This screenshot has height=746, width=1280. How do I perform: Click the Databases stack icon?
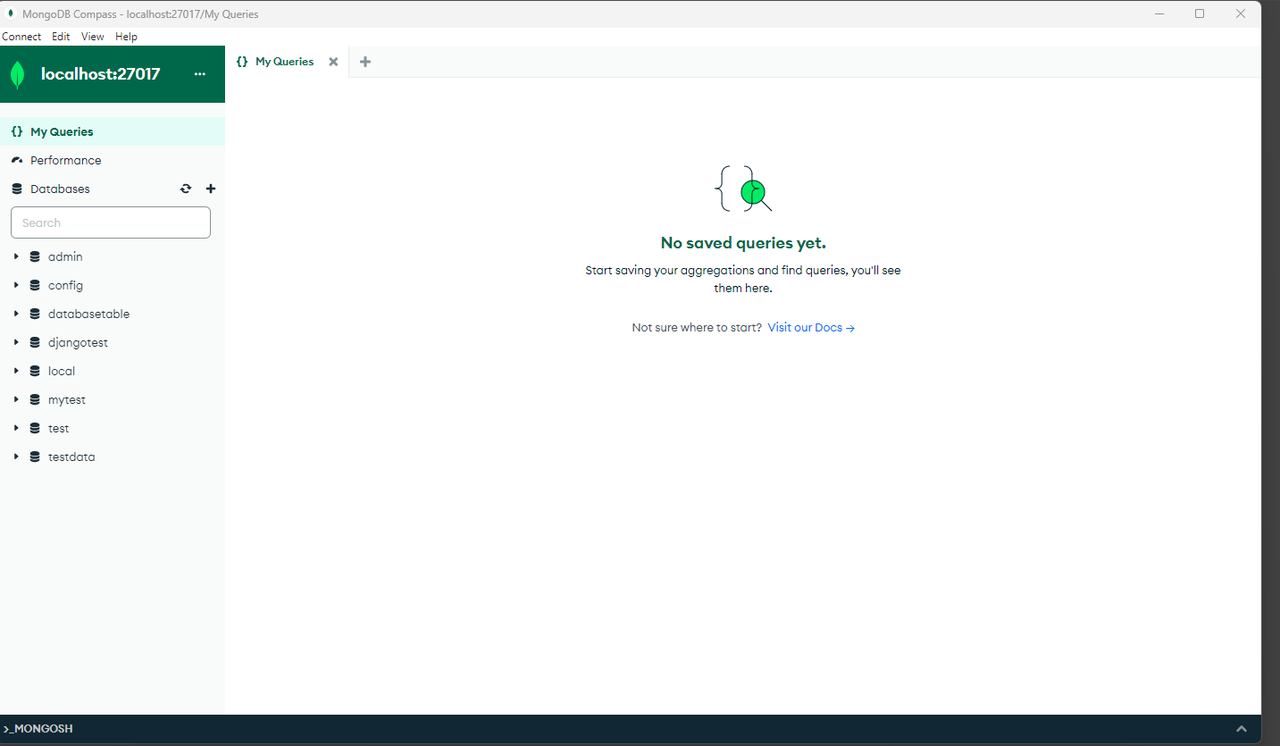point(17,189)
